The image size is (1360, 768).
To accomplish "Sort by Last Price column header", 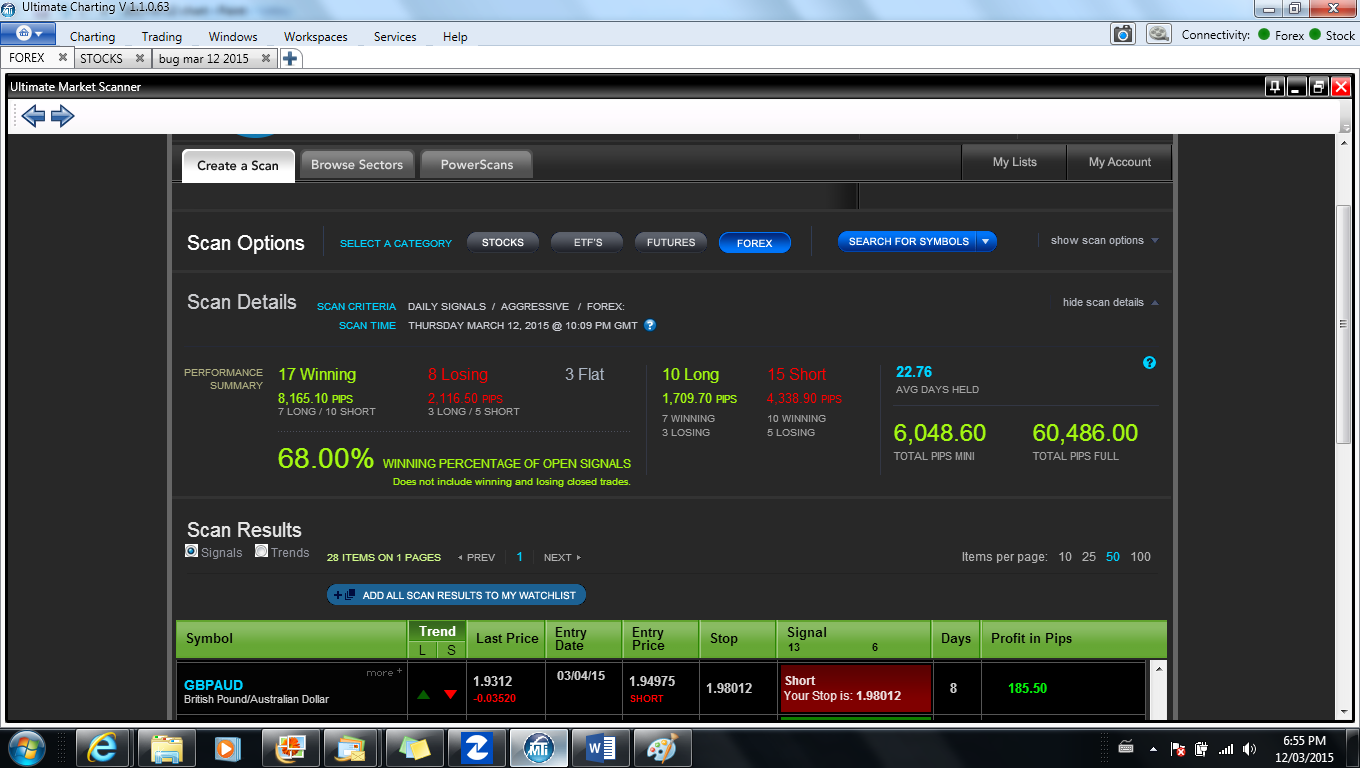I will [x=507, y=638].
